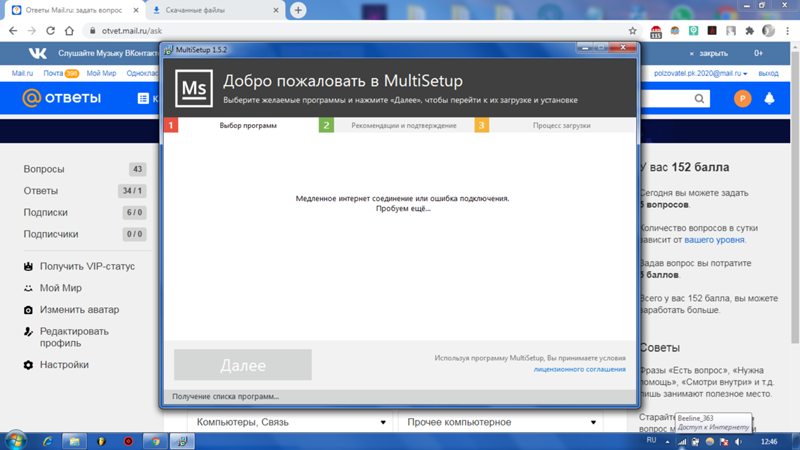The width and height of the screenshot is (800, 450).
Task: Open the volume speaker tray icon
Action: (x=738, y=442)
